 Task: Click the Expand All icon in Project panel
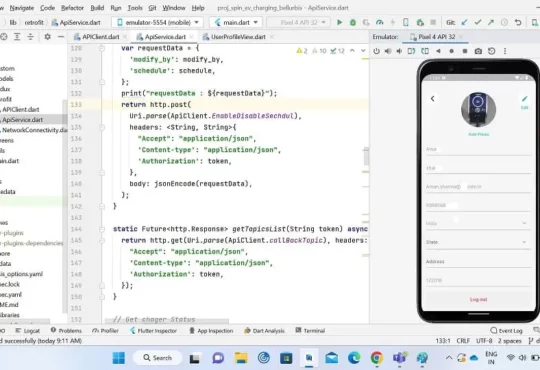tap(17, 37)
